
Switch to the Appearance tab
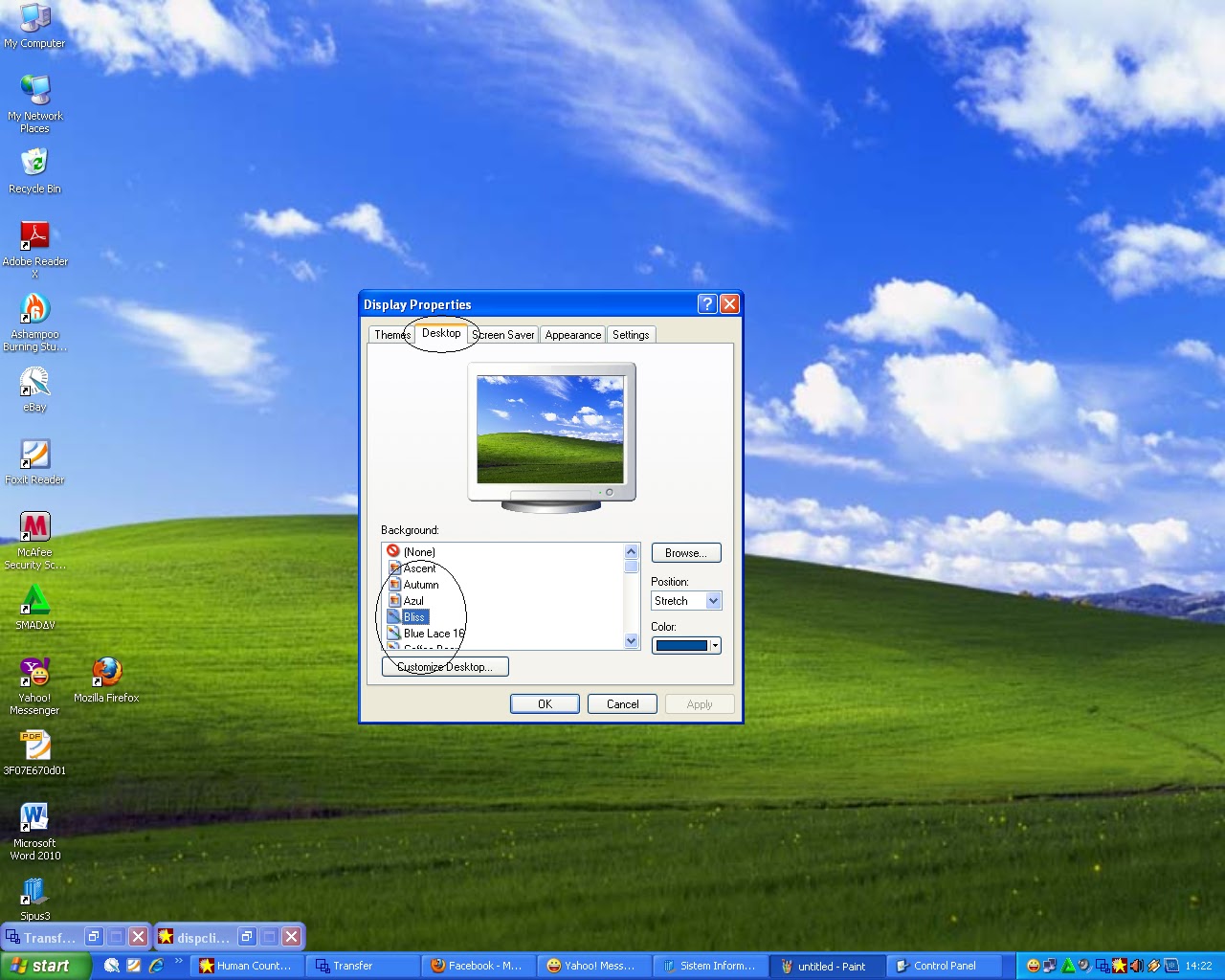(x=572, y=334)
